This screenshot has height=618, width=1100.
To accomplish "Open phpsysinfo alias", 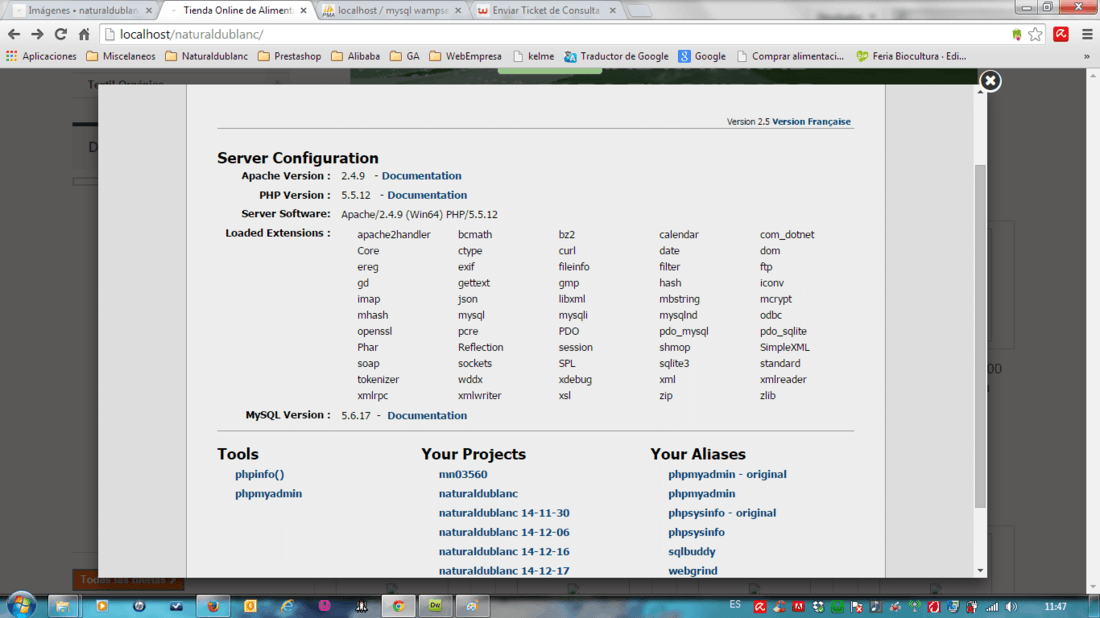I will 696,532.
